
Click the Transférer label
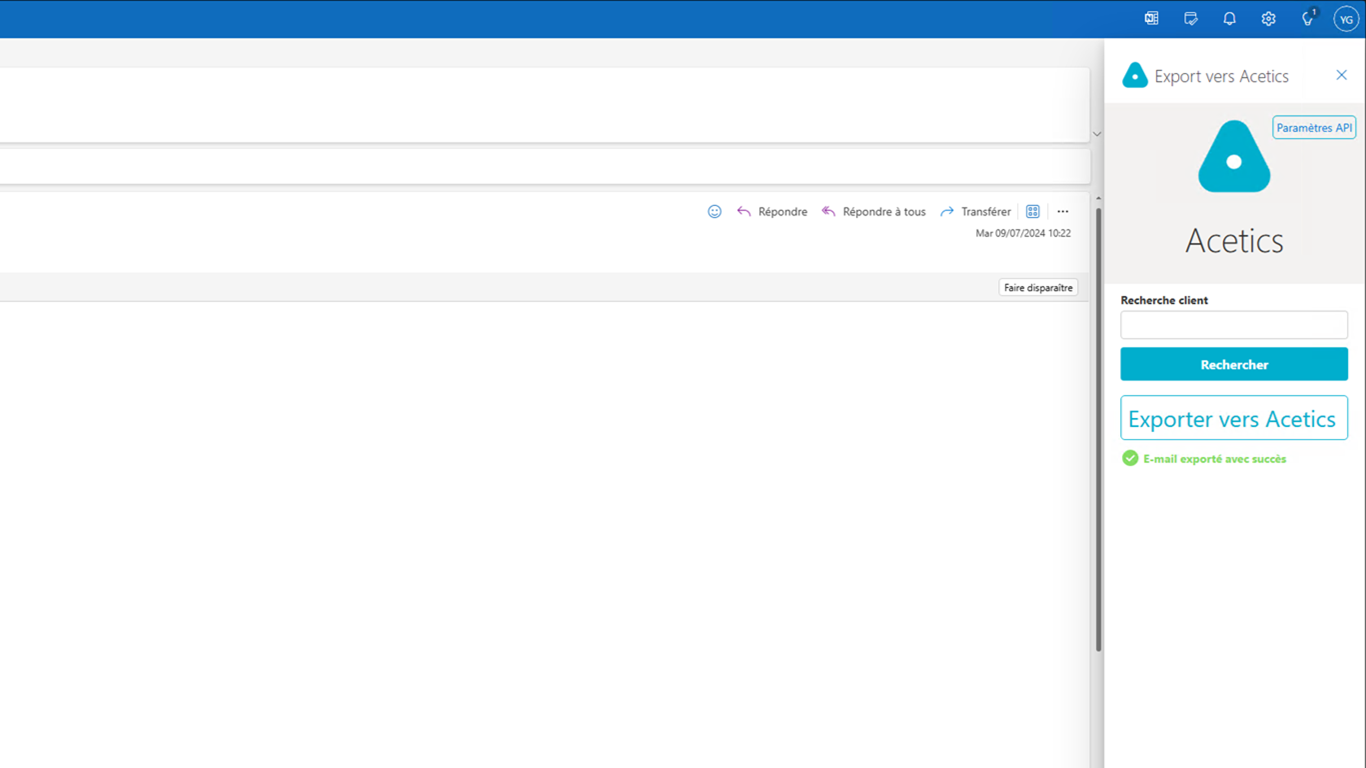pyautogui.click(x=986, y=212)
